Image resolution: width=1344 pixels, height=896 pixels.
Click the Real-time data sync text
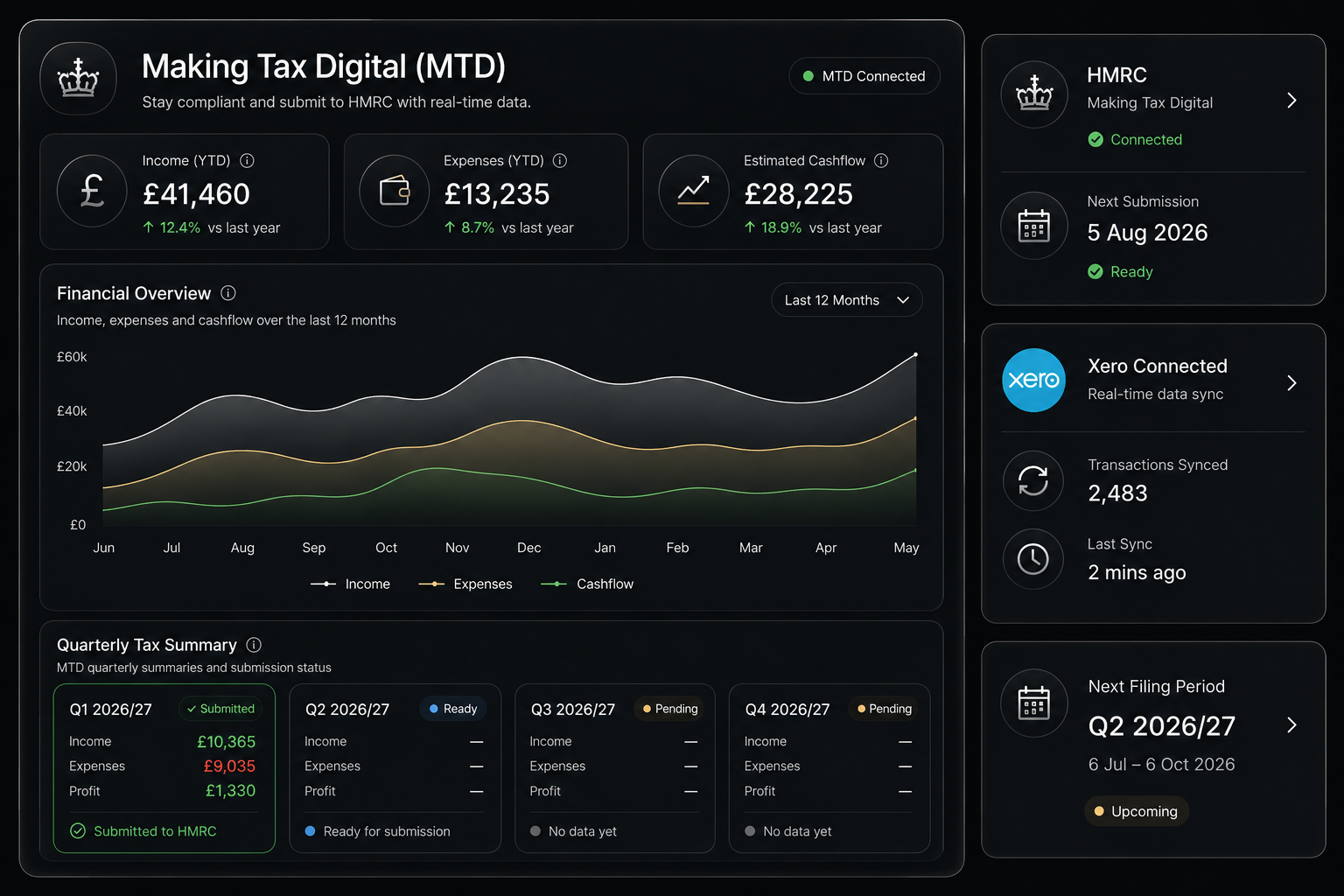[1155, 395]
